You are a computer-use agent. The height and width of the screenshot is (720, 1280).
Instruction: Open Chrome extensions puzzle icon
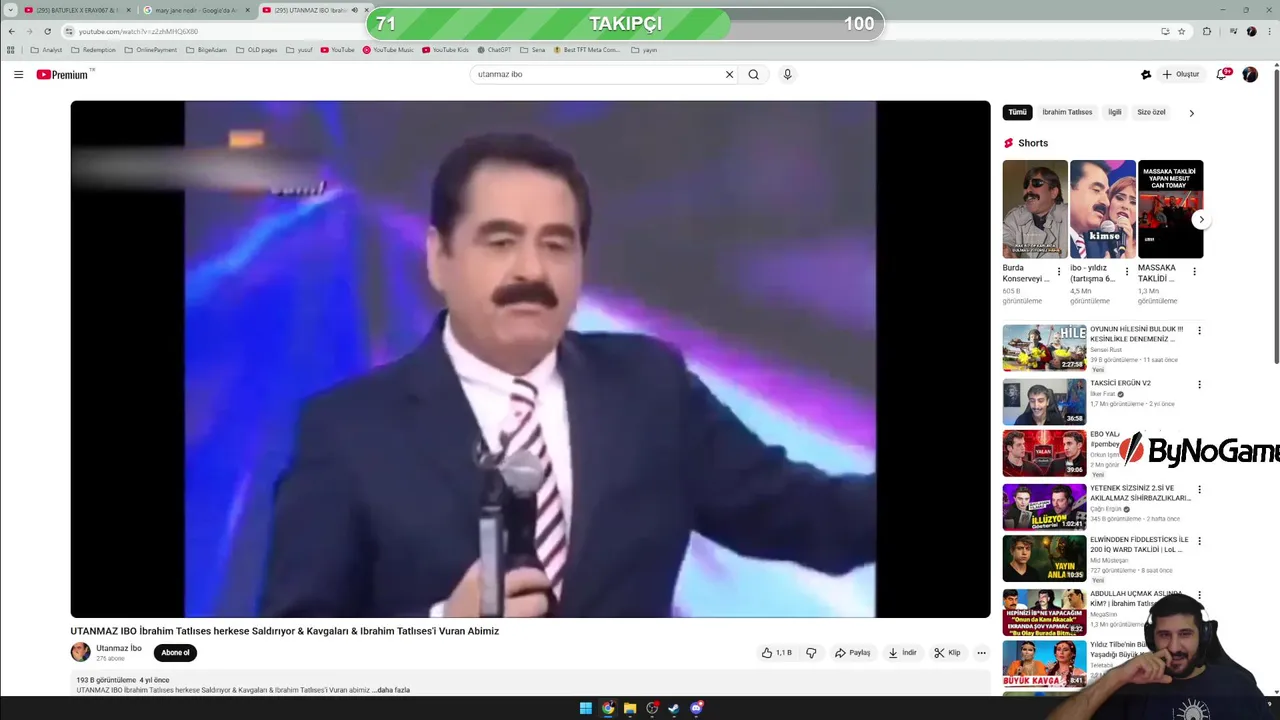[1207, 31]
